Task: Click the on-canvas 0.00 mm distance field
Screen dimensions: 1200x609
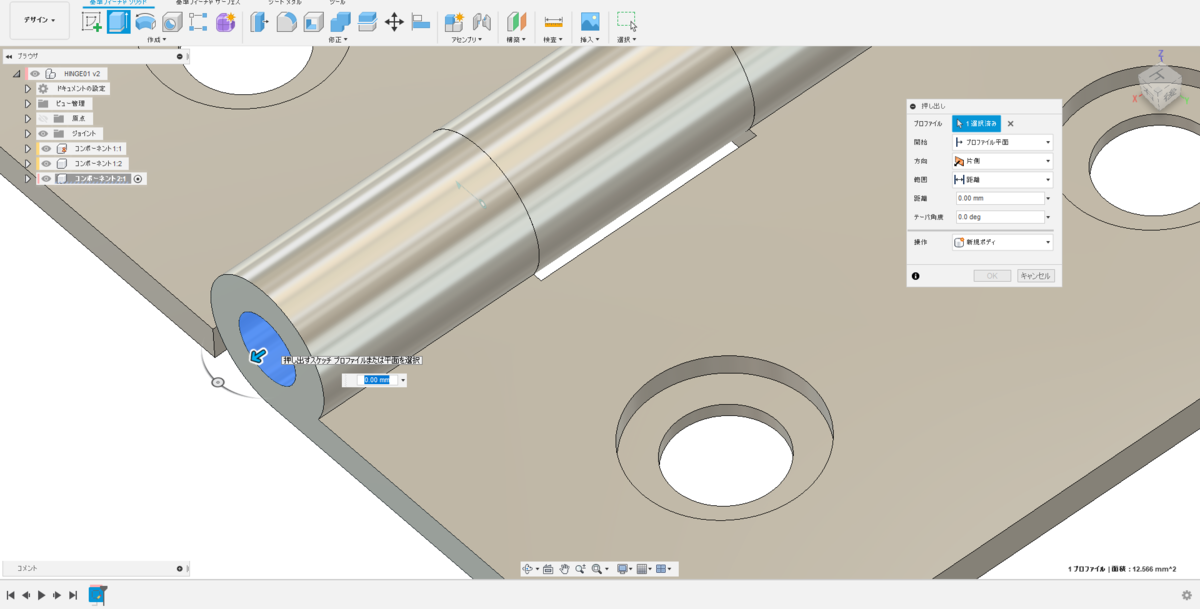Action: [x=377, y=380]
